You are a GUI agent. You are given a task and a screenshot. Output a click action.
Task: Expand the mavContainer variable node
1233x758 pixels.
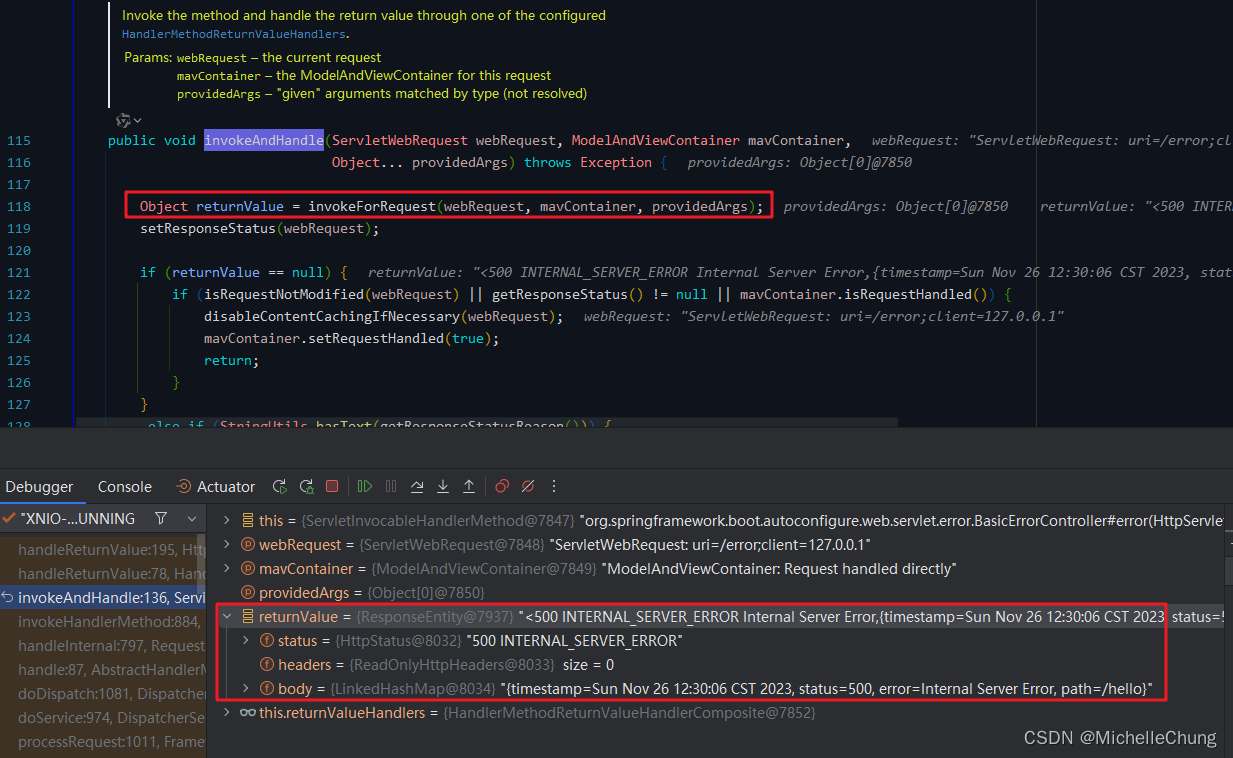(226, 569)
